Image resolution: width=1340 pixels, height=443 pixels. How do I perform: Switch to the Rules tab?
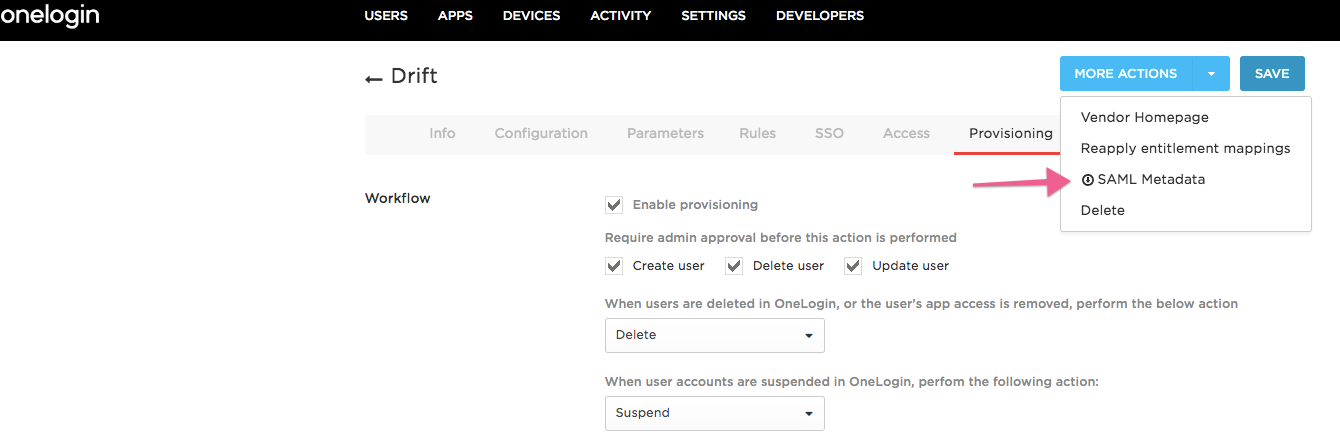[757, 133]
